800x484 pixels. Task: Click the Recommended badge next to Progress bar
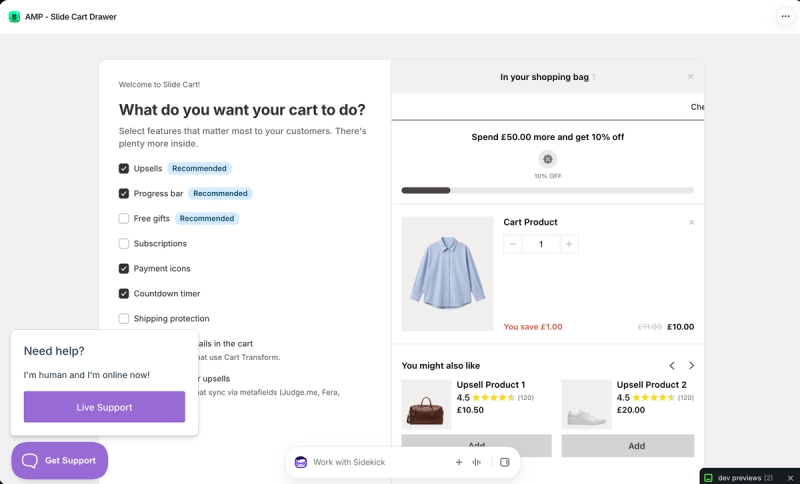[220, 193]
